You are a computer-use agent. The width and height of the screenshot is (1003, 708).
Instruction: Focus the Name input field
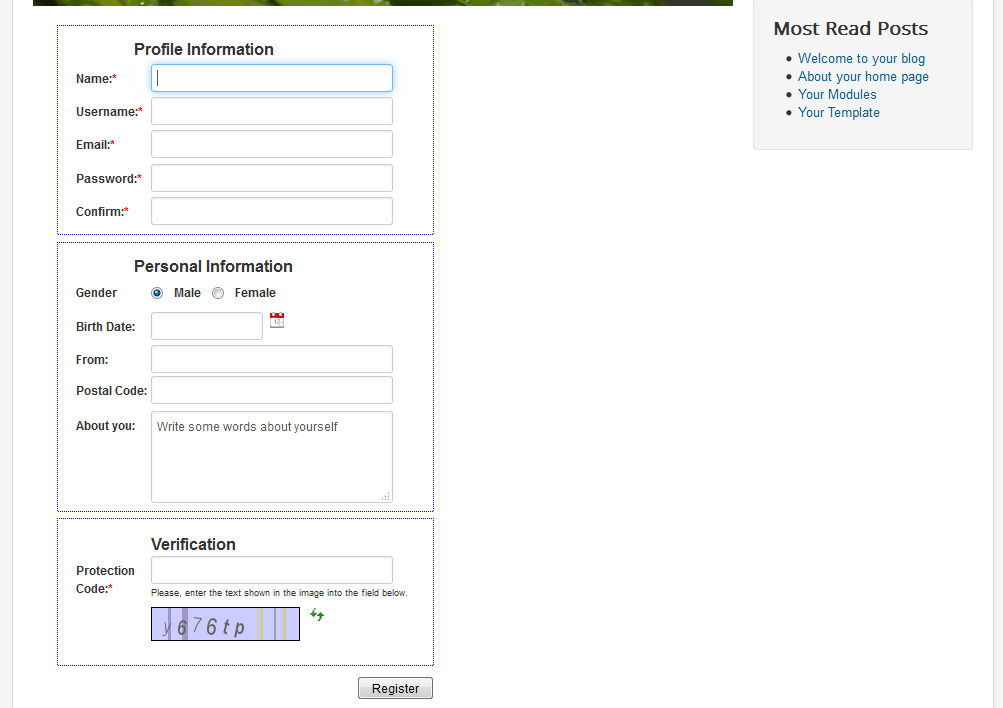[x=272, y=78]
